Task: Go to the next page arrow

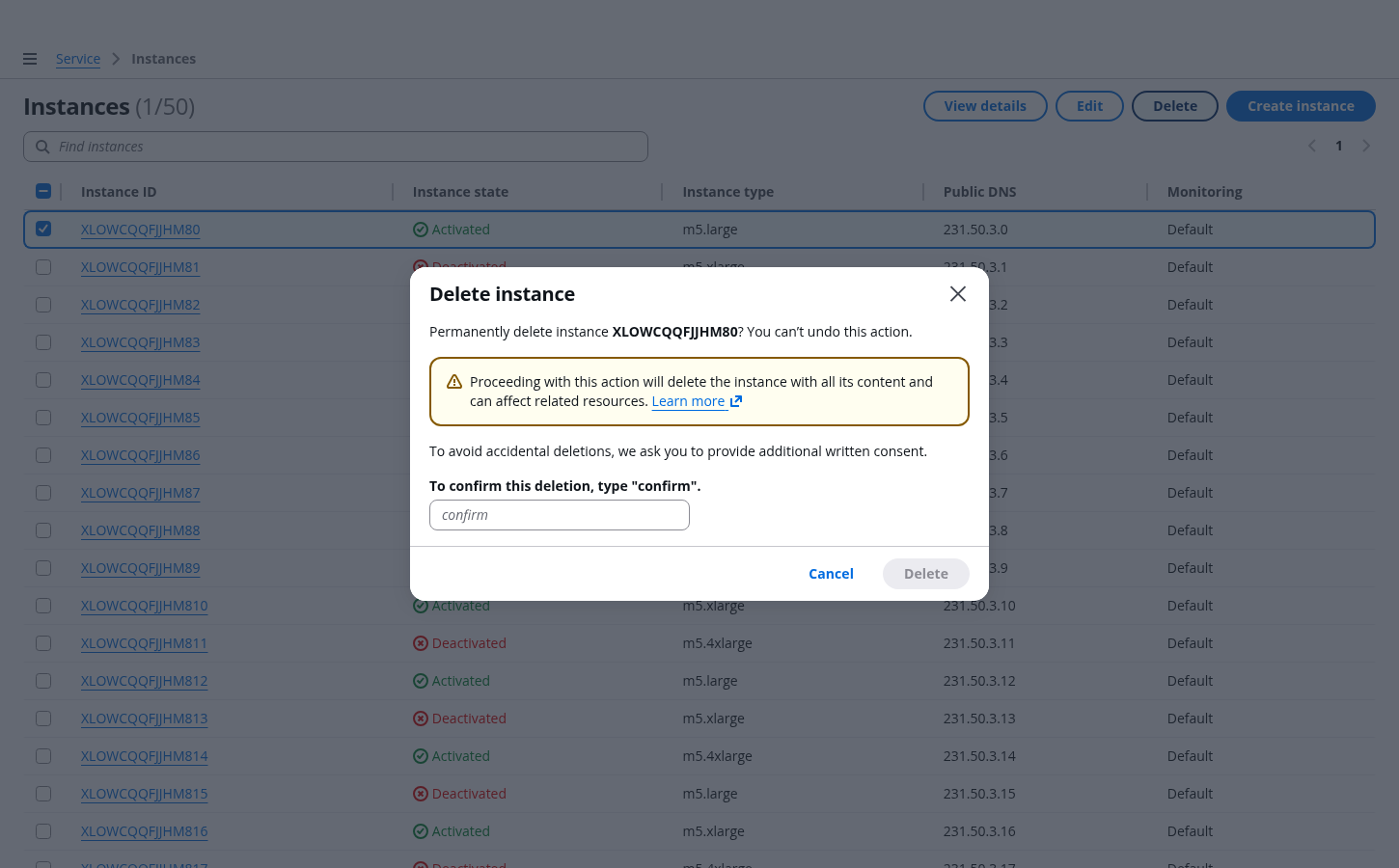Action: (1366, 146)
